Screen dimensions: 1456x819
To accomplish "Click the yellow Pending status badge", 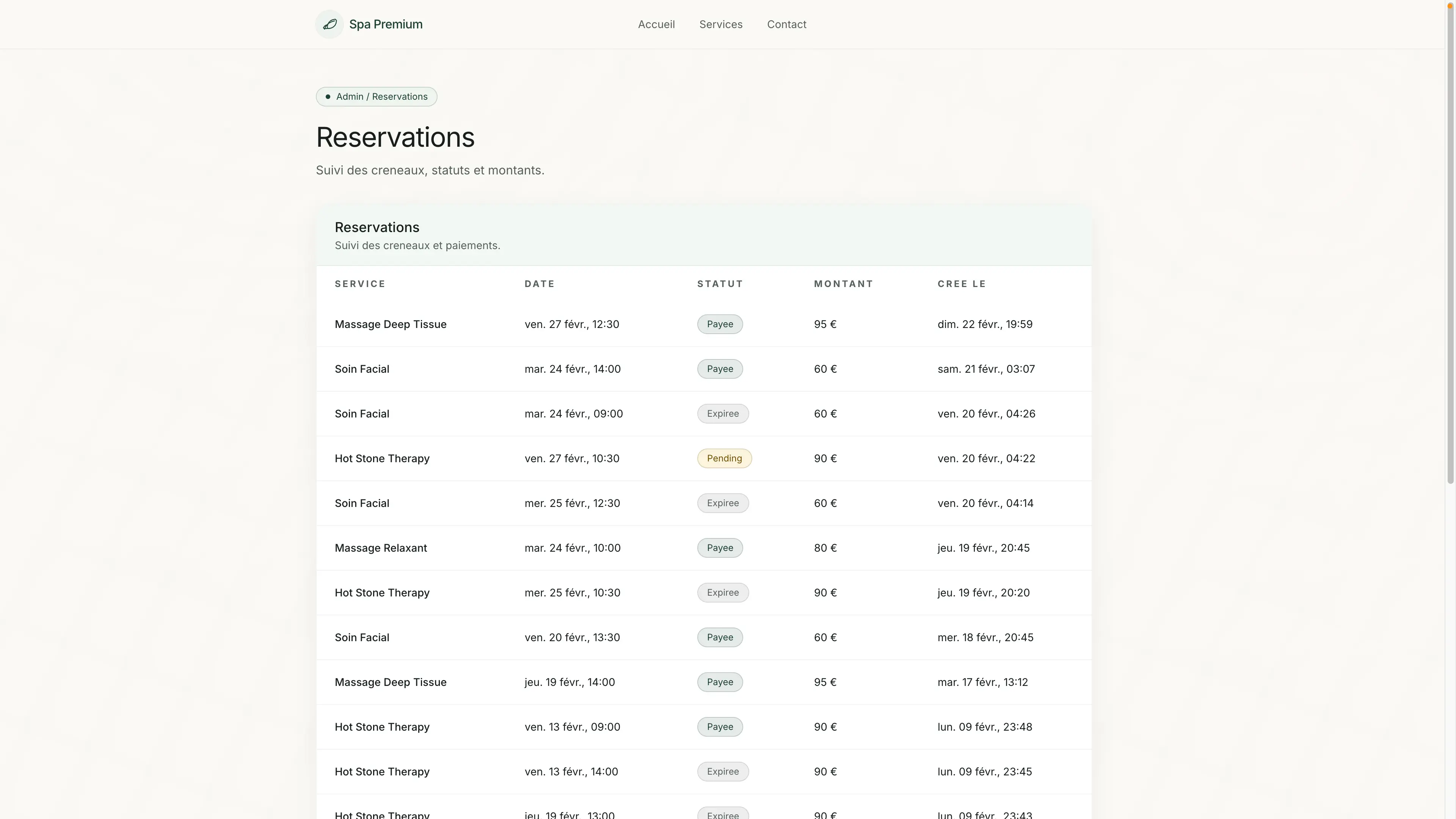I will tap(723, 458).
